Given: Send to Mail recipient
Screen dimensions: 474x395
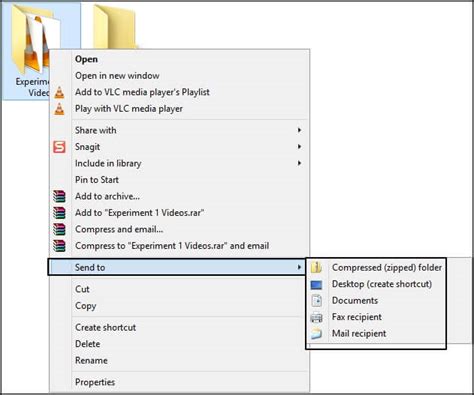Looking at the screenshot, I should pyautogui.click(x=359, y=334).
